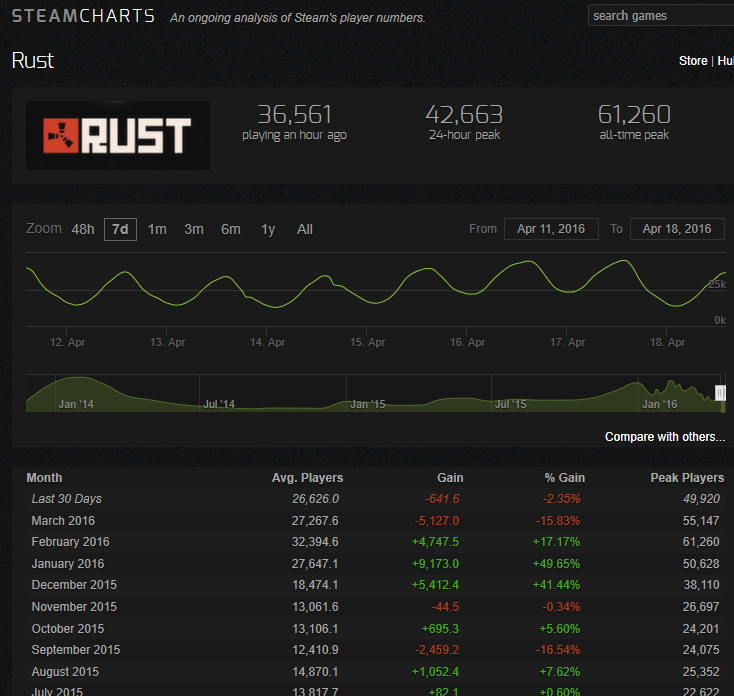Click the November 2015 row label
This screenshot has height=696, width=734.
(x=74, y=607)
